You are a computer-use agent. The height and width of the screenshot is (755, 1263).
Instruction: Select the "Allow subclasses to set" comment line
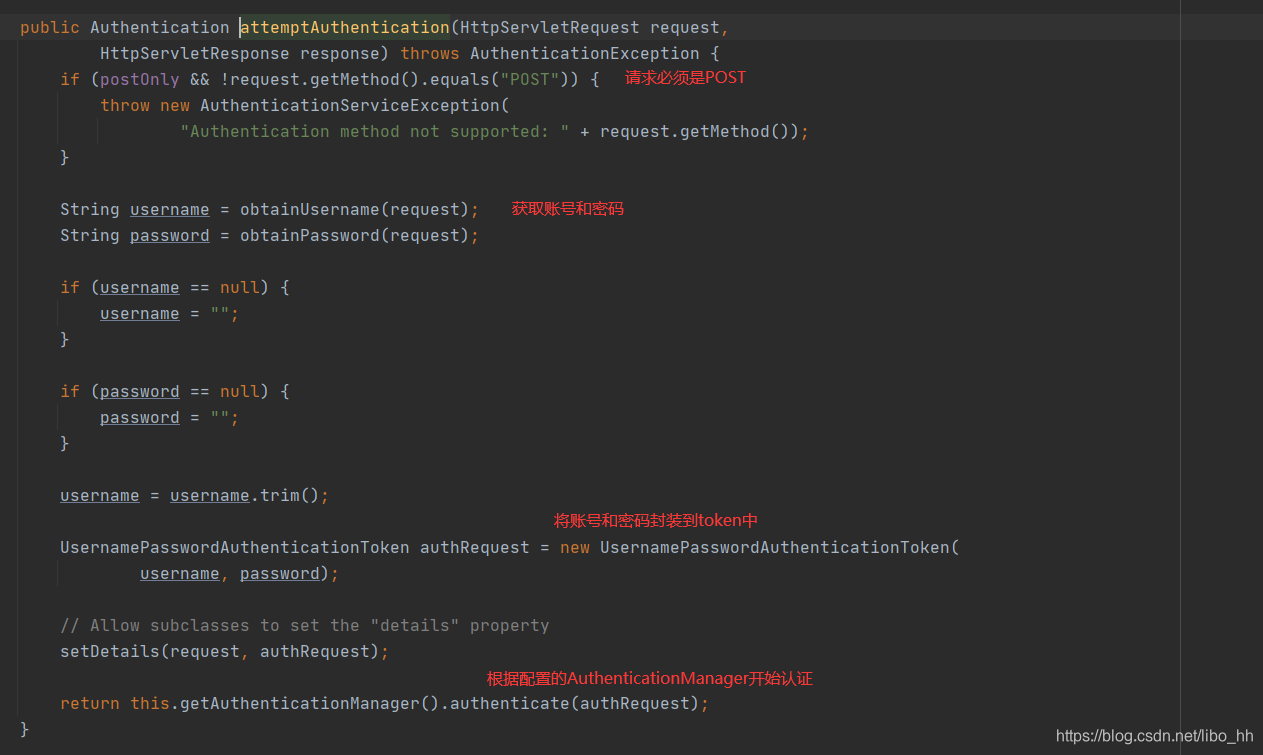point(305,625)
